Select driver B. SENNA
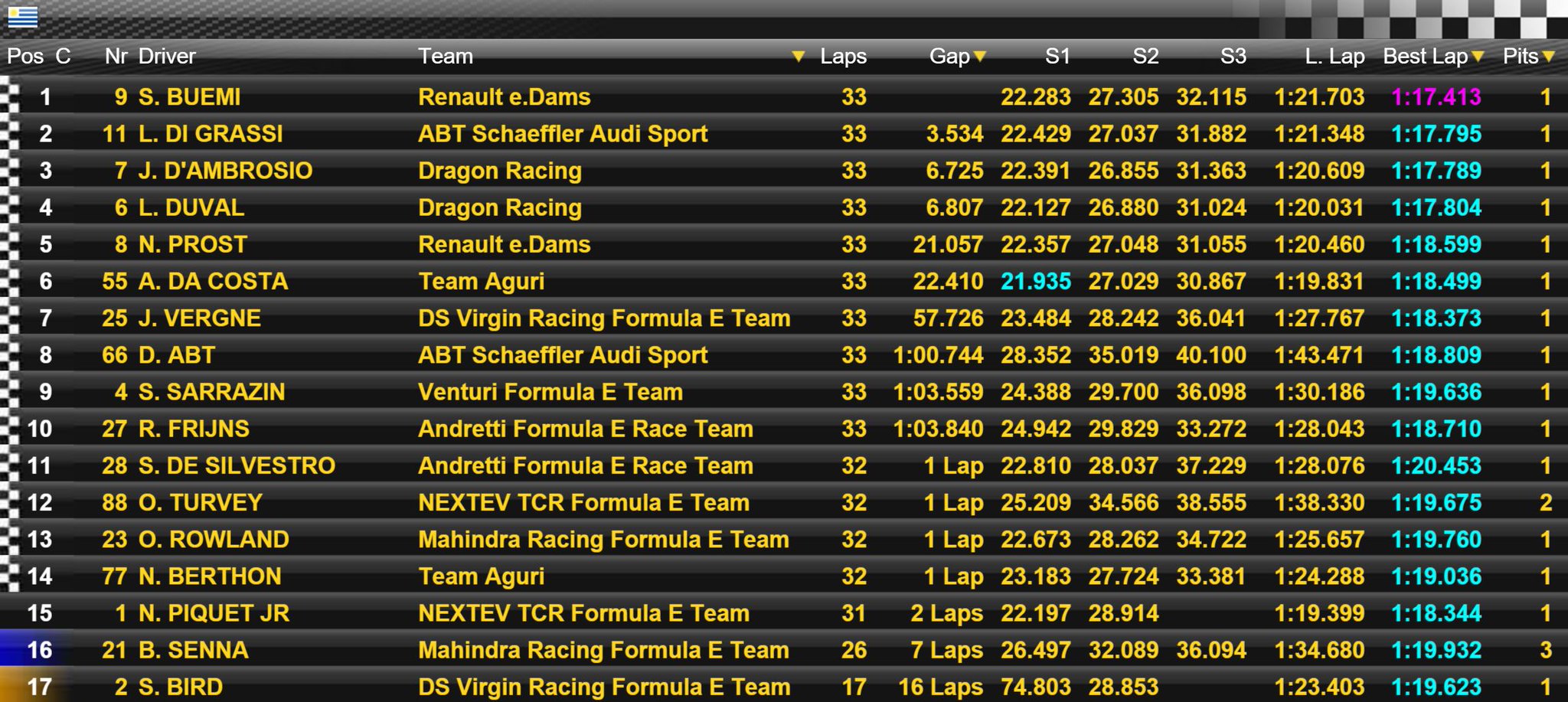Screen dimensions: 1568x702 [193, 650]
